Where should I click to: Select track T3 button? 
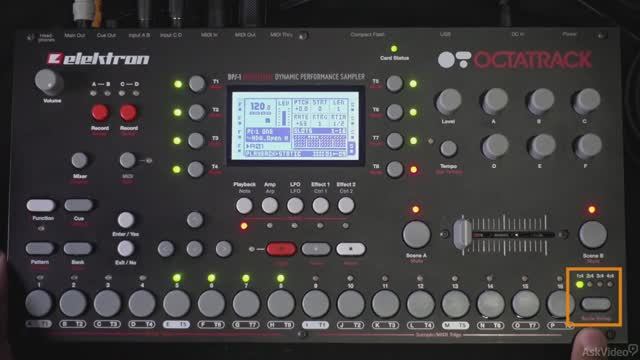coord(196,140)
